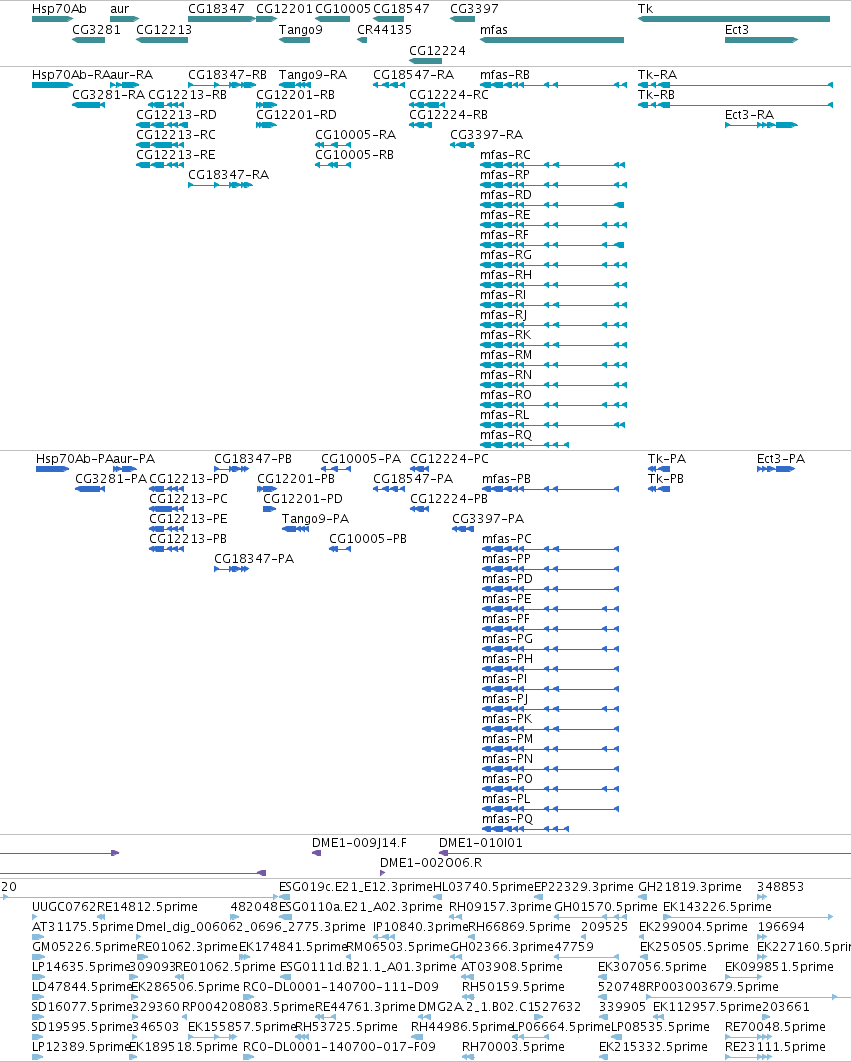Click the mfas-PH protein label
Viewport: 851px width, 1062px height.
click(507, 659)
